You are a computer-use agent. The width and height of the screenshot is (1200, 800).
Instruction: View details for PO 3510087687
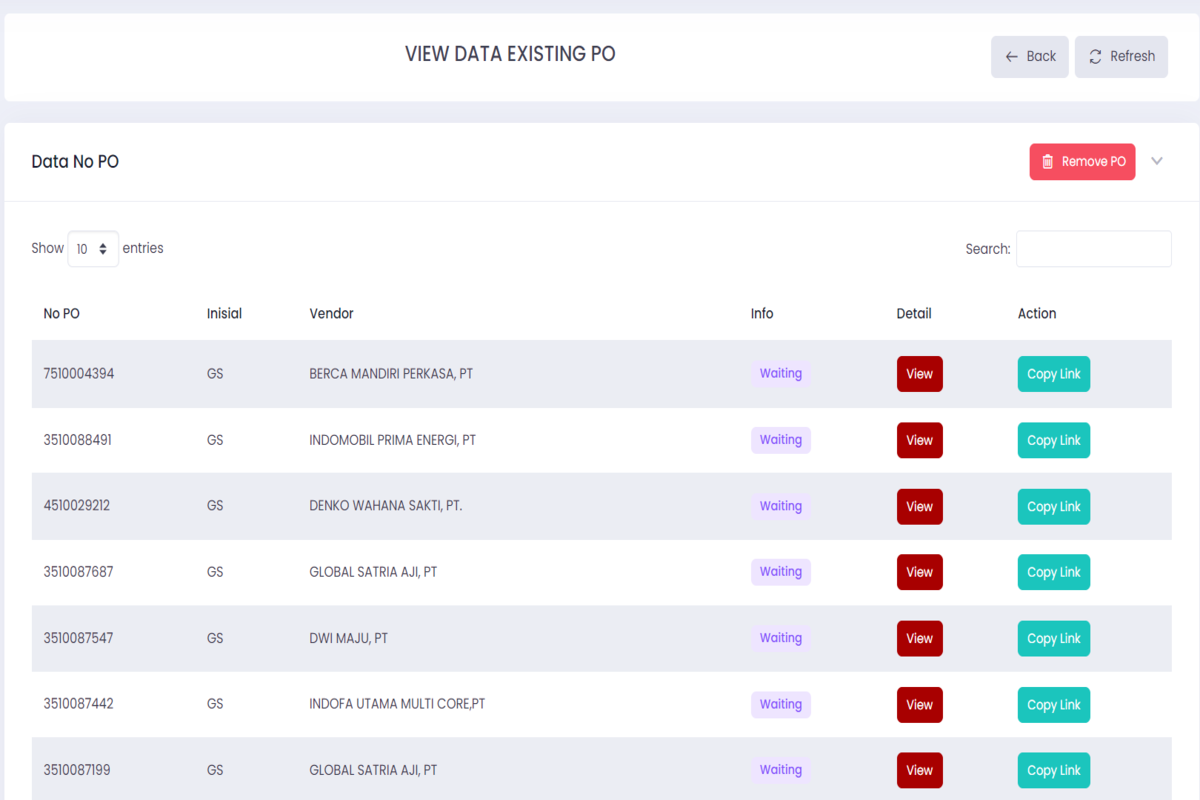(919, 572)
